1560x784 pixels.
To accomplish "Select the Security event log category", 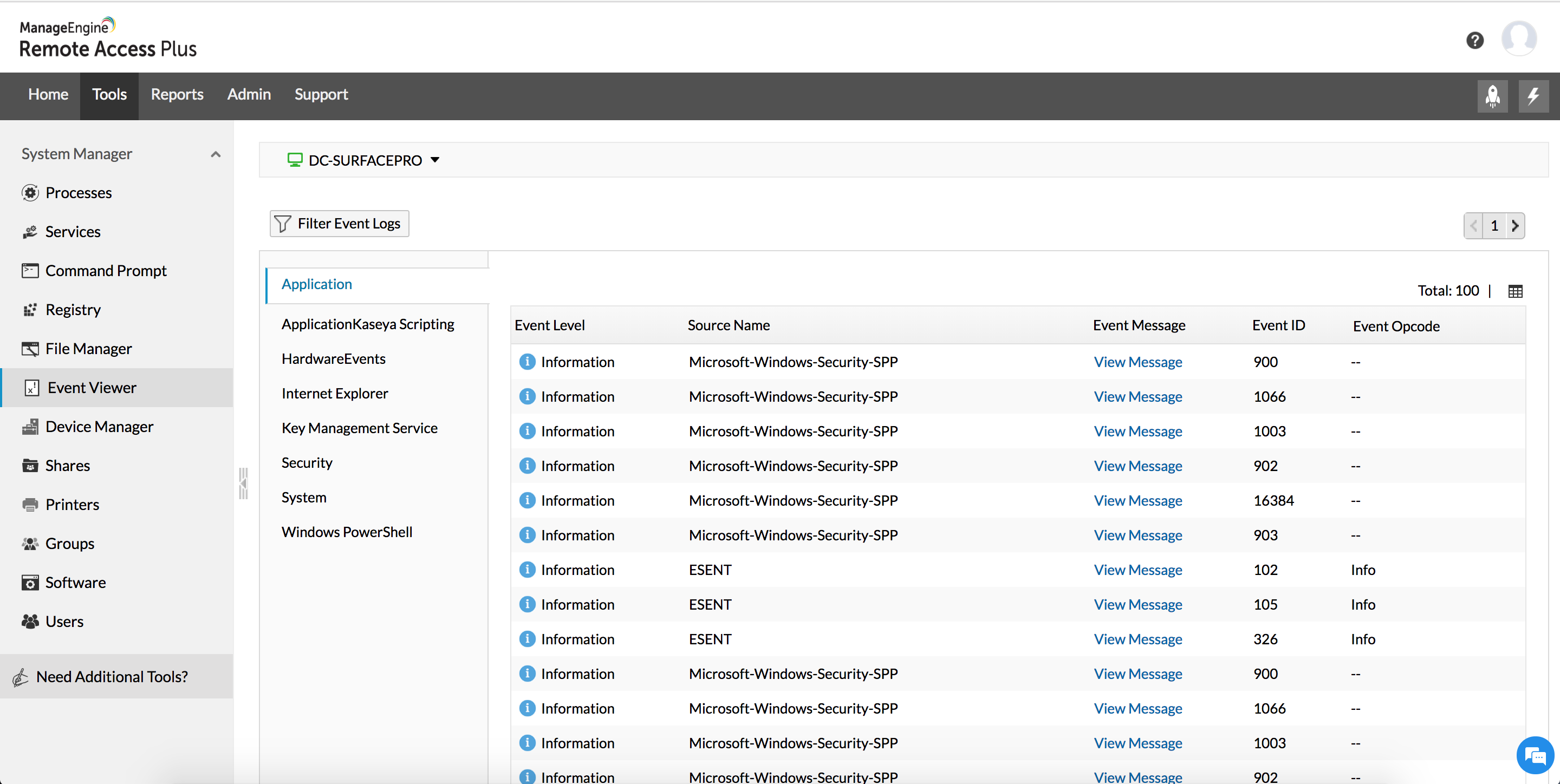I will click(x=307, y=462).
